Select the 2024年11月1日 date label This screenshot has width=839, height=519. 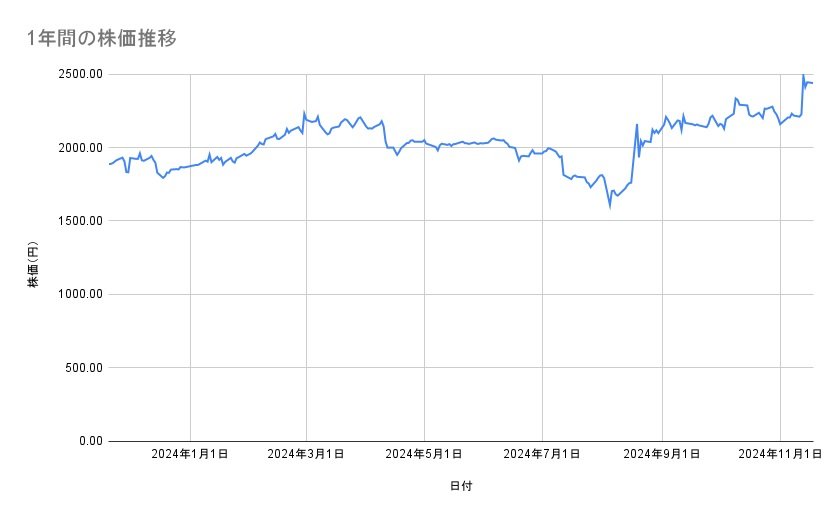(x=779, y=455)
